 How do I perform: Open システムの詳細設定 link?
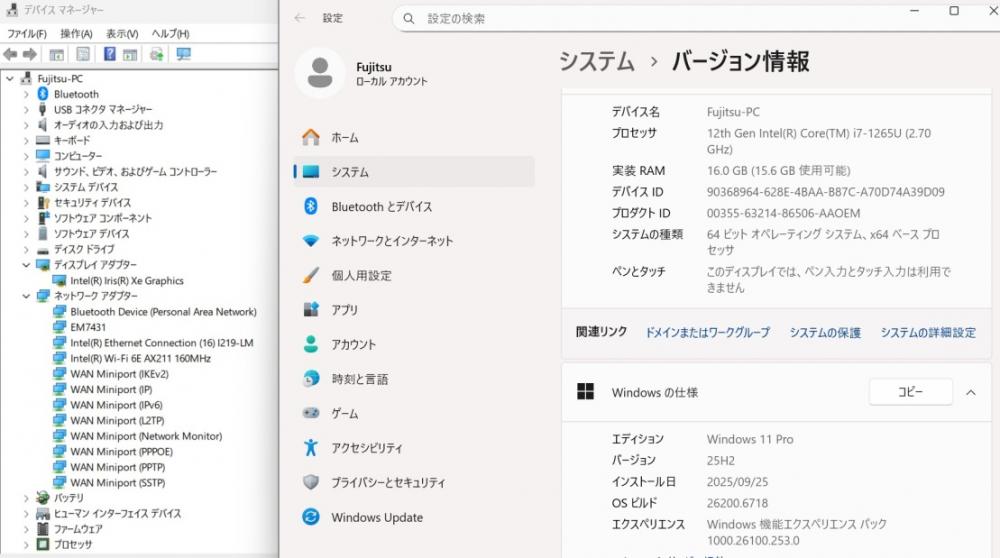pyautogui.click(x=927, y=333)
